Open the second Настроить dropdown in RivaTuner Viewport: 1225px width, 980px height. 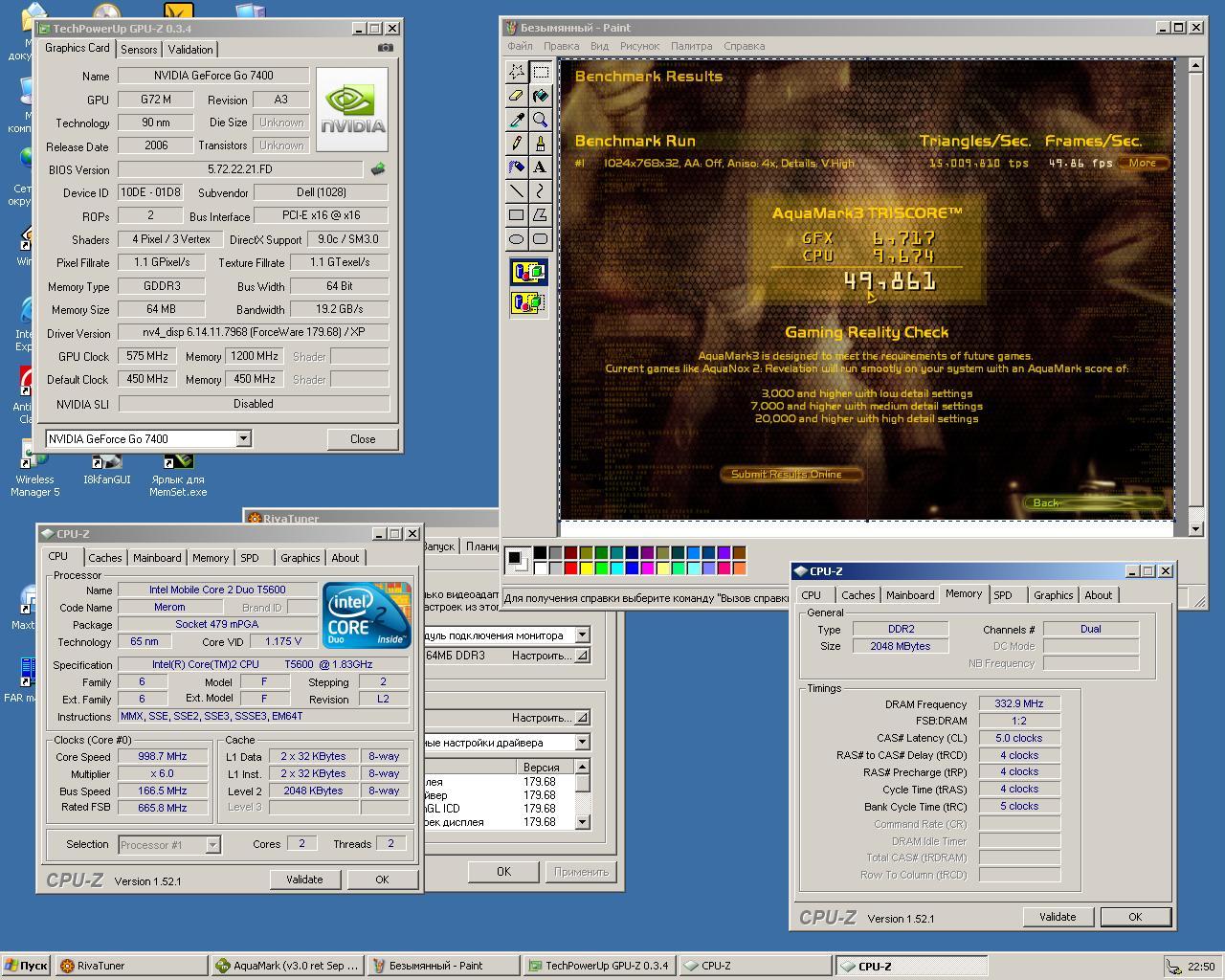point(549,718)
